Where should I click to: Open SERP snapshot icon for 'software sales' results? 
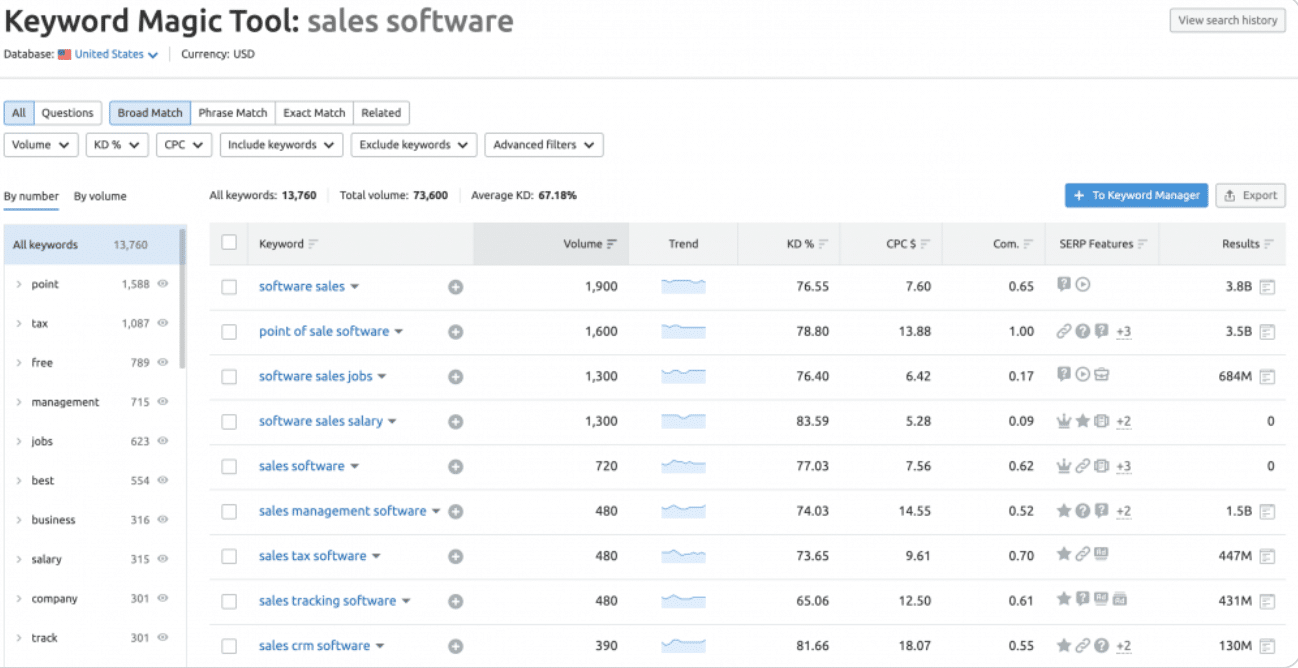[x=1267, y=287]
